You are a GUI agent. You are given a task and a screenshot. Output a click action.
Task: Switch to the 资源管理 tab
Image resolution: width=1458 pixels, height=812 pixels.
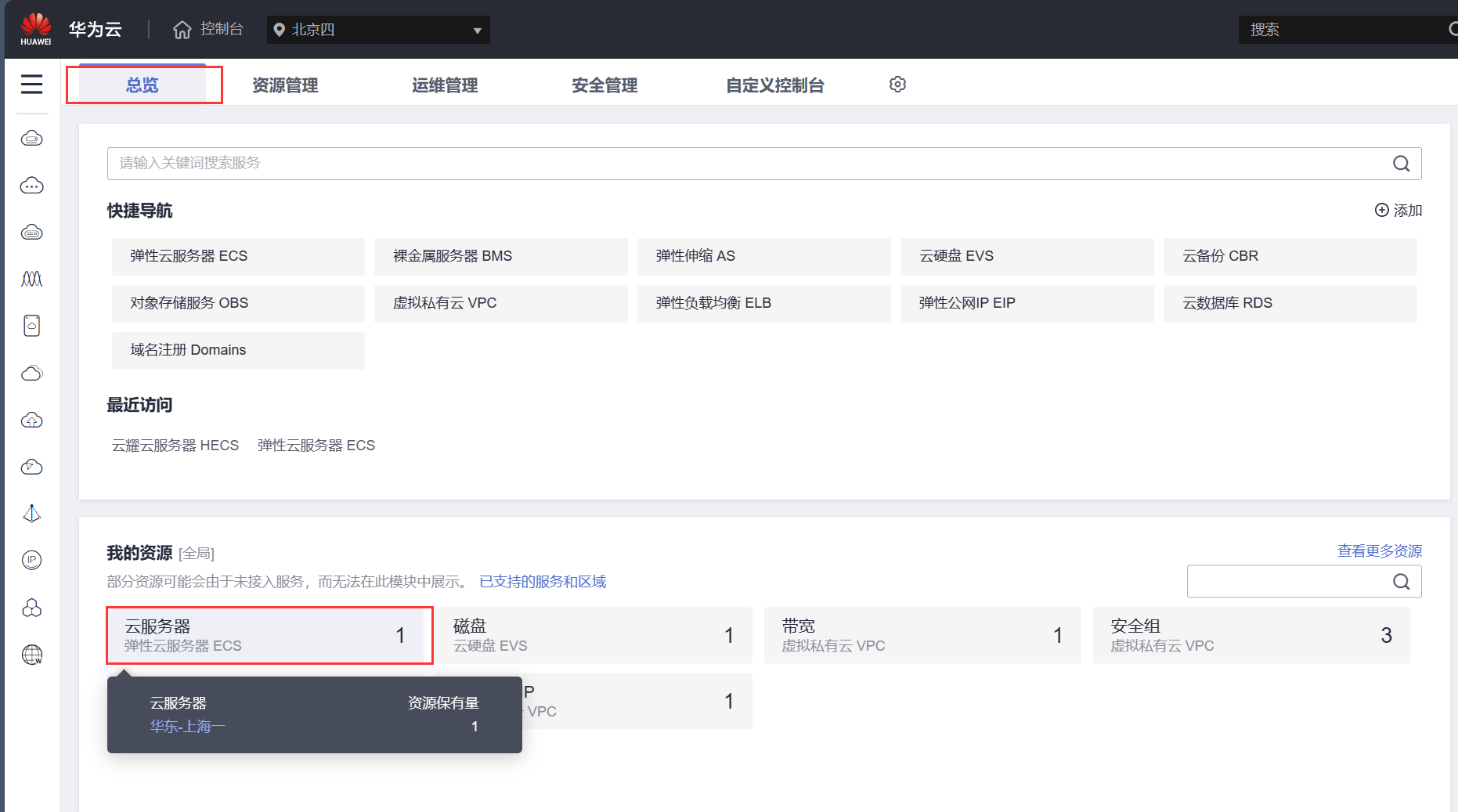(285, 85)
